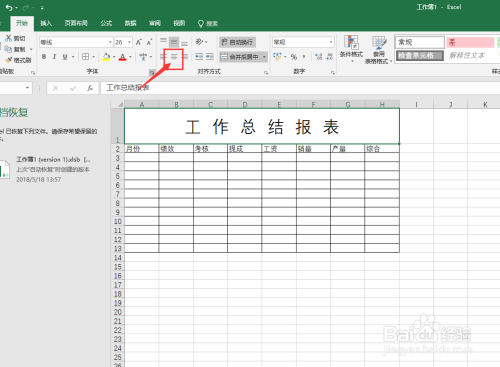The image size is (500, 367).
Task: Click the confirm checkmark in formula bar
Action: coord(73,88)
